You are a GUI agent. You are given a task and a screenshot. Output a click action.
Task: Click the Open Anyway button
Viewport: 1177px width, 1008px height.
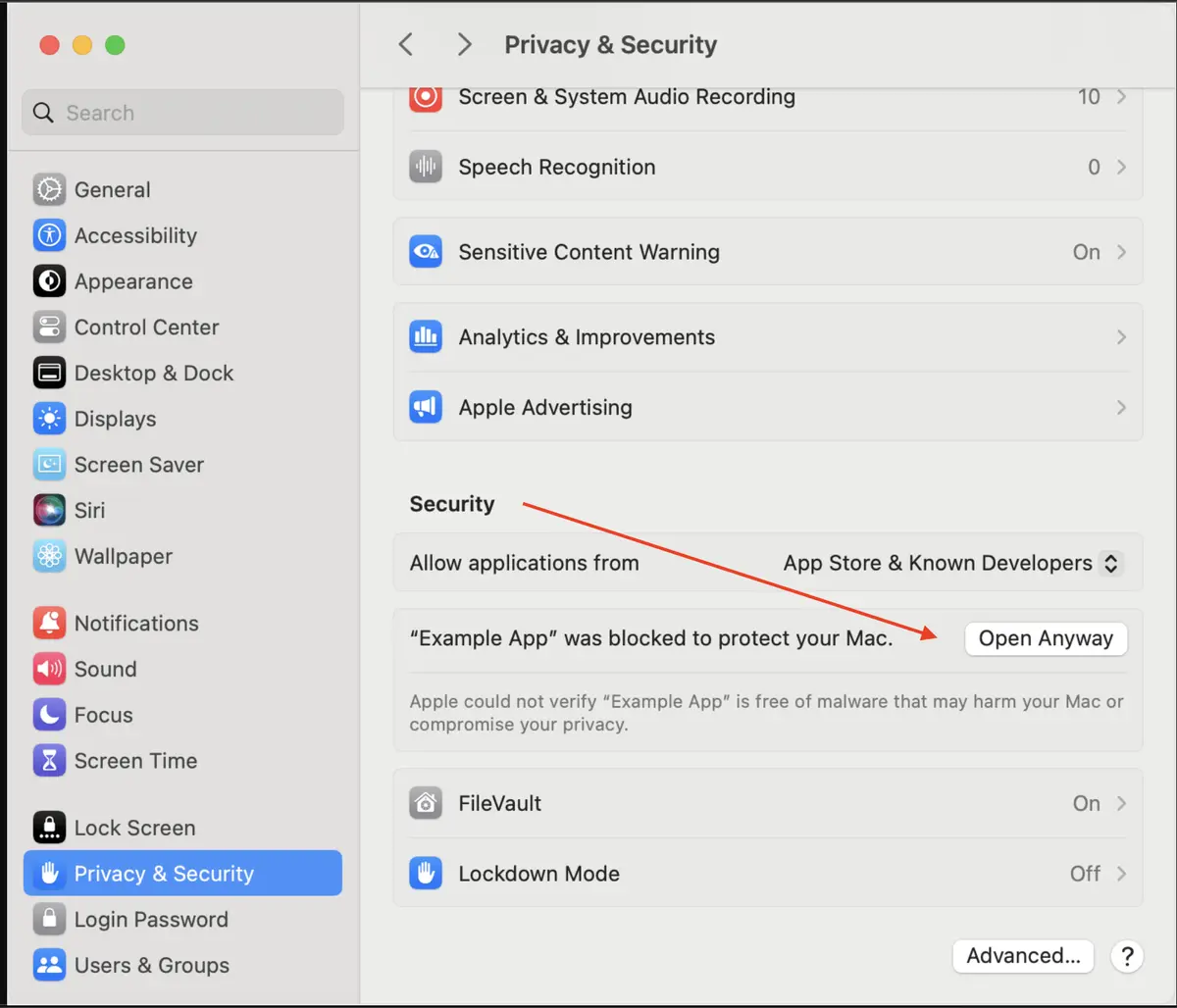coord(1046,638)
